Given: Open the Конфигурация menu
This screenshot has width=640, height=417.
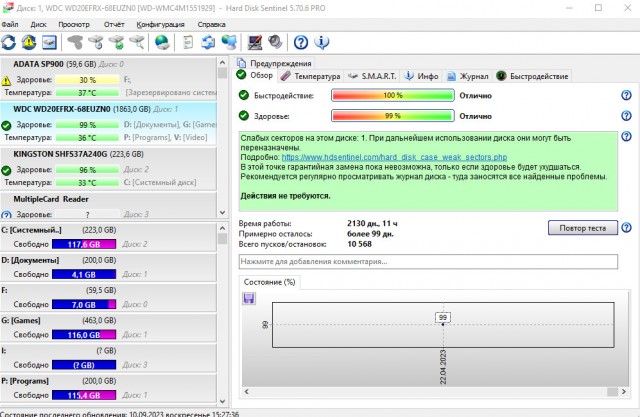Looking at the screenshot, I should tap(160, 24).
